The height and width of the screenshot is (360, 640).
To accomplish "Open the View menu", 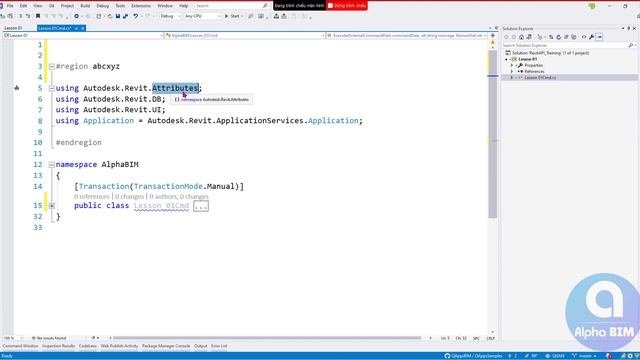I will (x=38, y=6).
